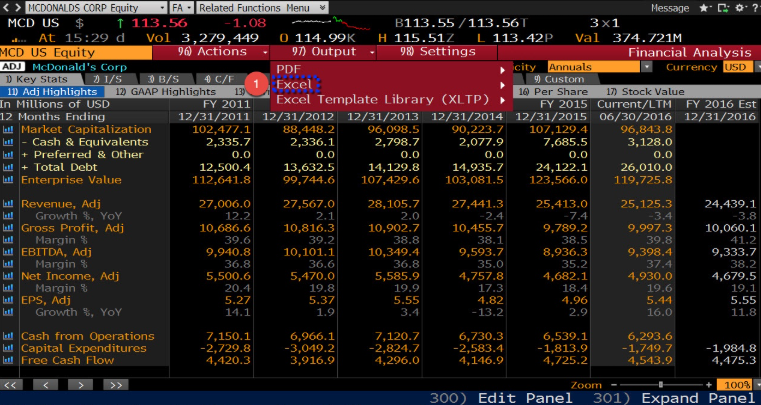Click Current/LTM column header

(x=634, y=104)
